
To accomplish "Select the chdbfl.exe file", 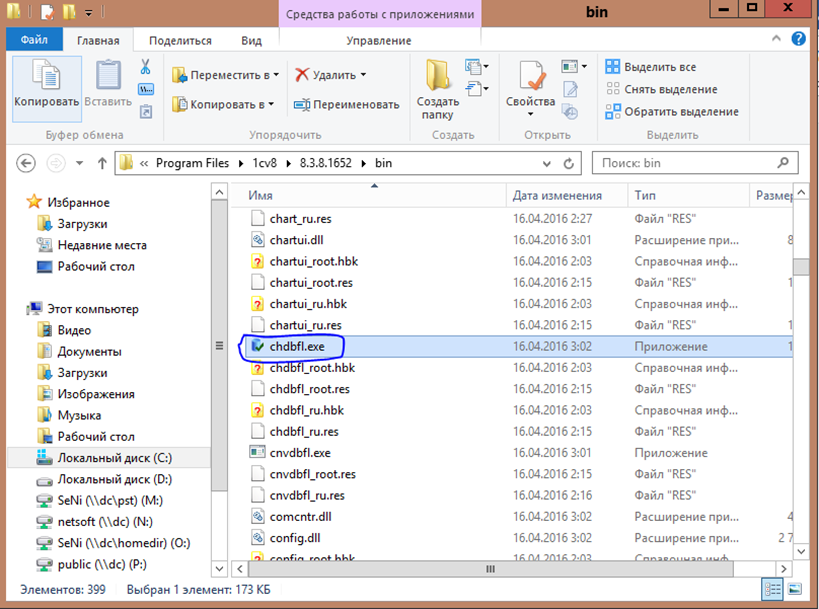I will coord(297,346).
